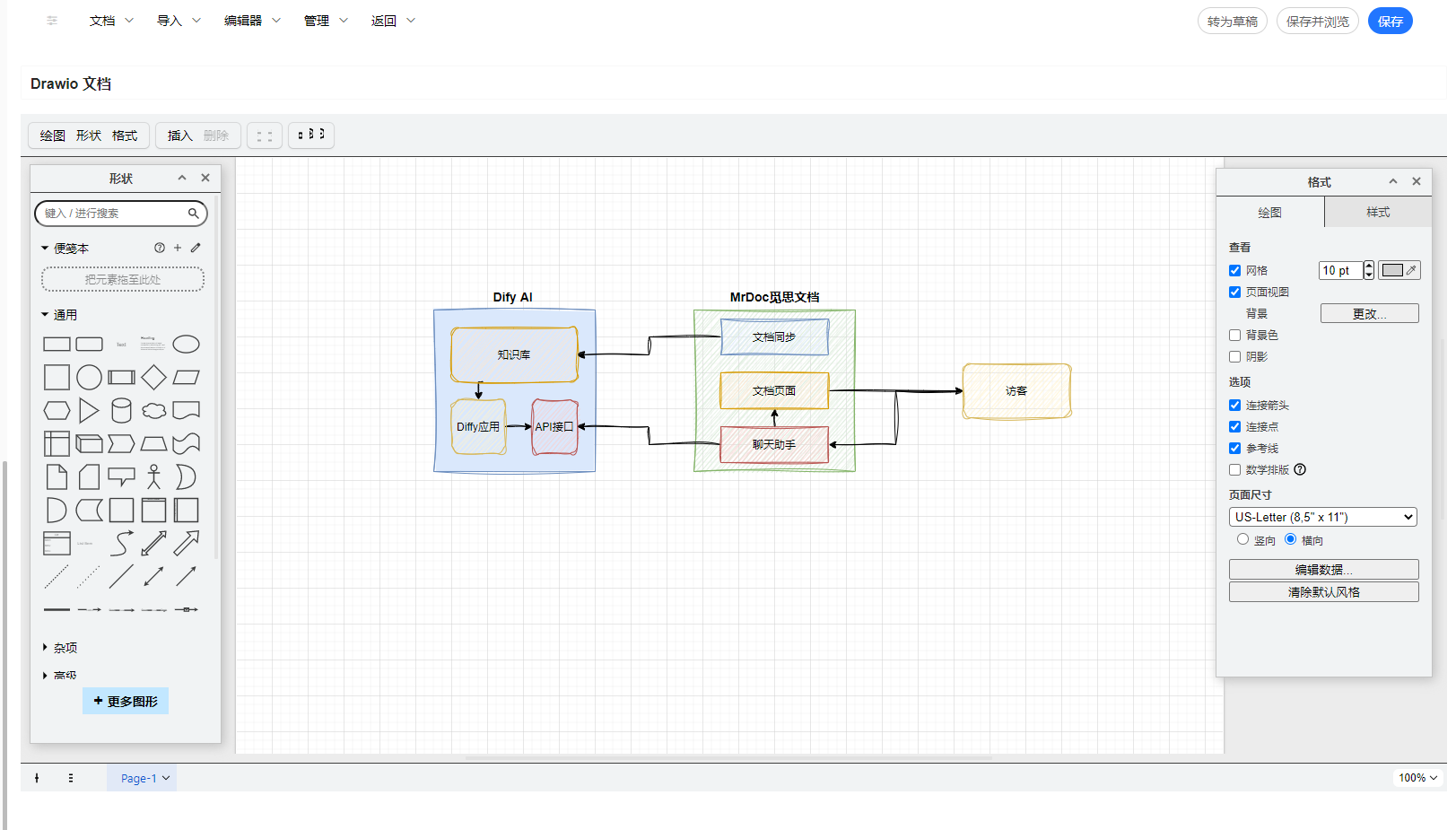Select the triangle shape icon
Image resolution: width=1456 pixels, height=830 pixels.
pos(89,411)
